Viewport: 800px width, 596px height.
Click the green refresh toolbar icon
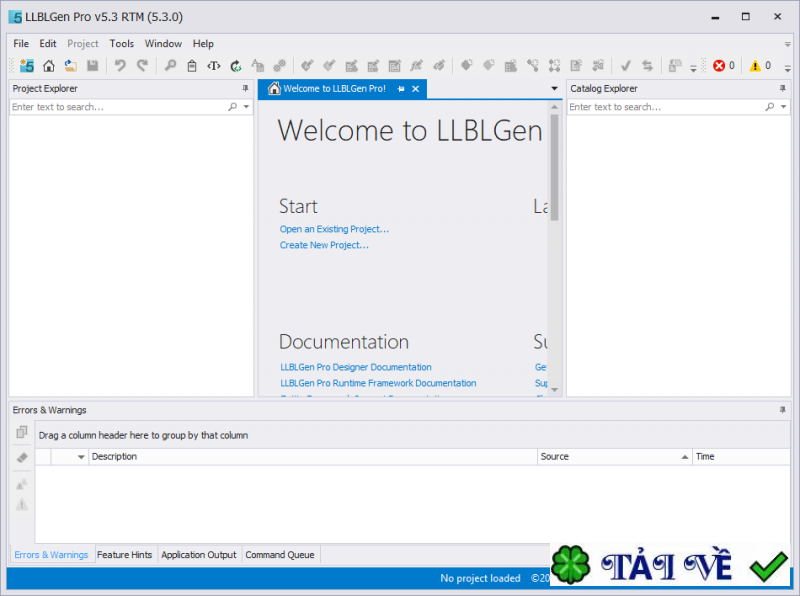[x=236, y=65]
